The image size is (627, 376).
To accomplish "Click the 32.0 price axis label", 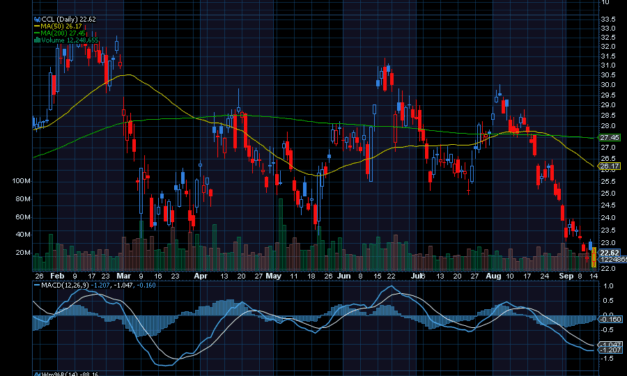I will click(x=608, y=47).
